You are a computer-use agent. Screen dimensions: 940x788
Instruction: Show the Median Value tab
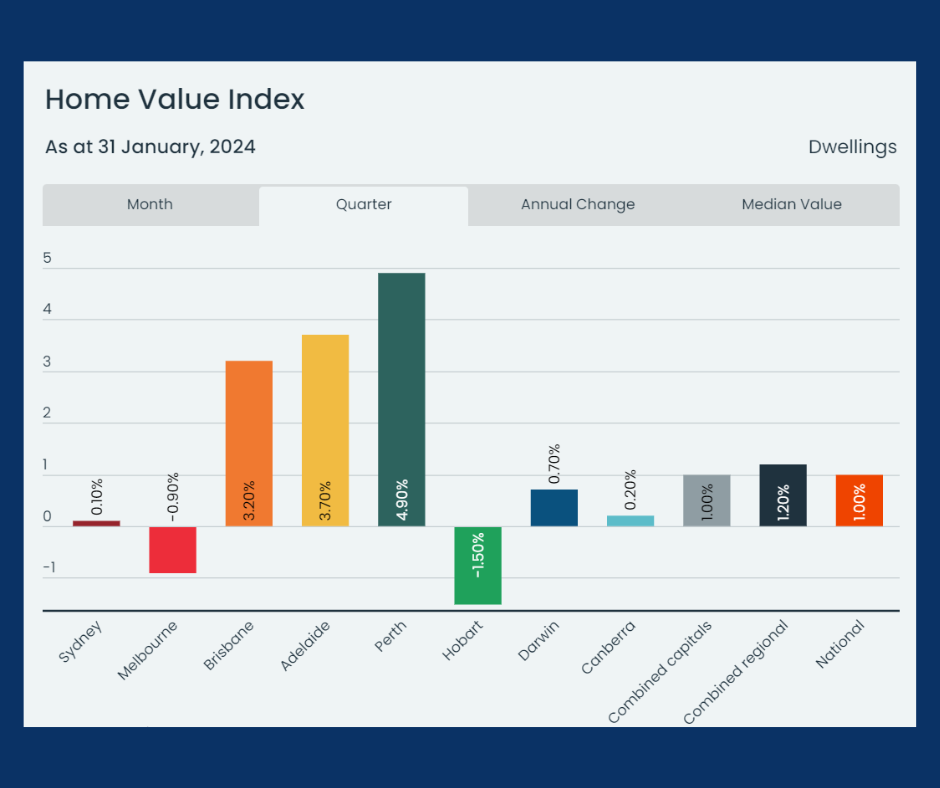(x=791, y=204)
